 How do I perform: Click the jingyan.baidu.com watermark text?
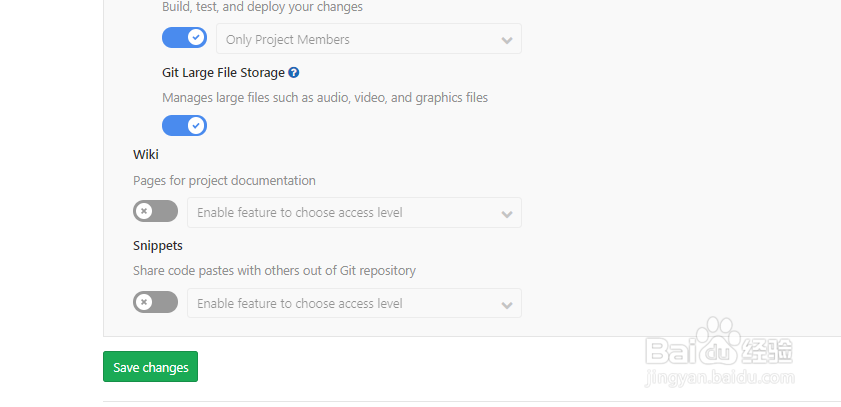720,379
